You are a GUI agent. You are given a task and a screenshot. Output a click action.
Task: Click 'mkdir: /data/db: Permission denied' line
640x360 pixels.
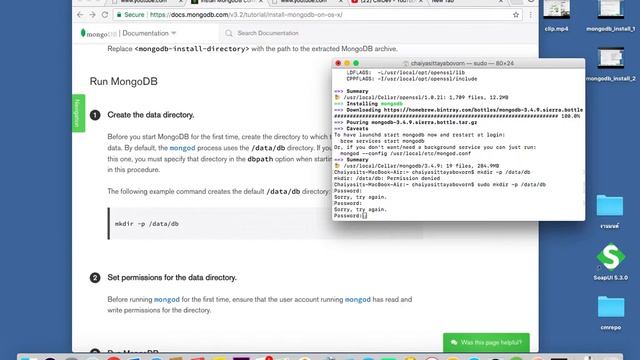pyautogui.click(x=387, y=178)
